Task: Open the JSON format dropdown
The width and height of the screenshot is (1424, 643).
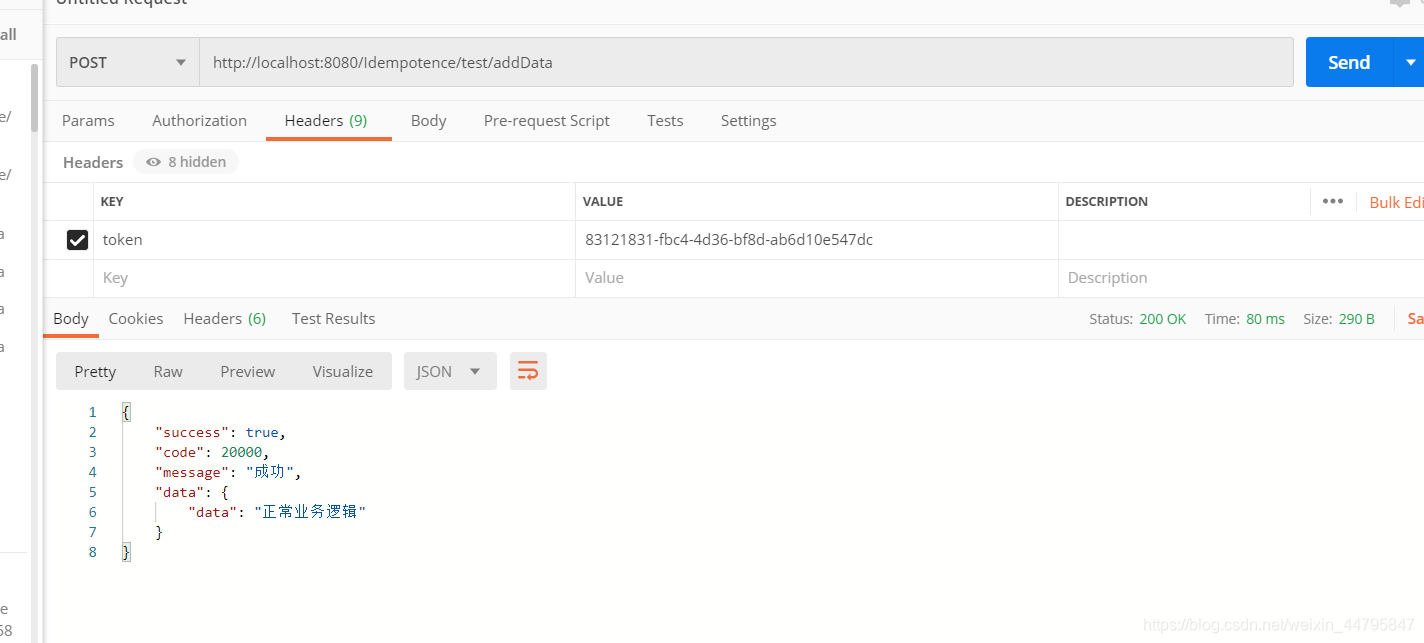Action: coord(450,371)
